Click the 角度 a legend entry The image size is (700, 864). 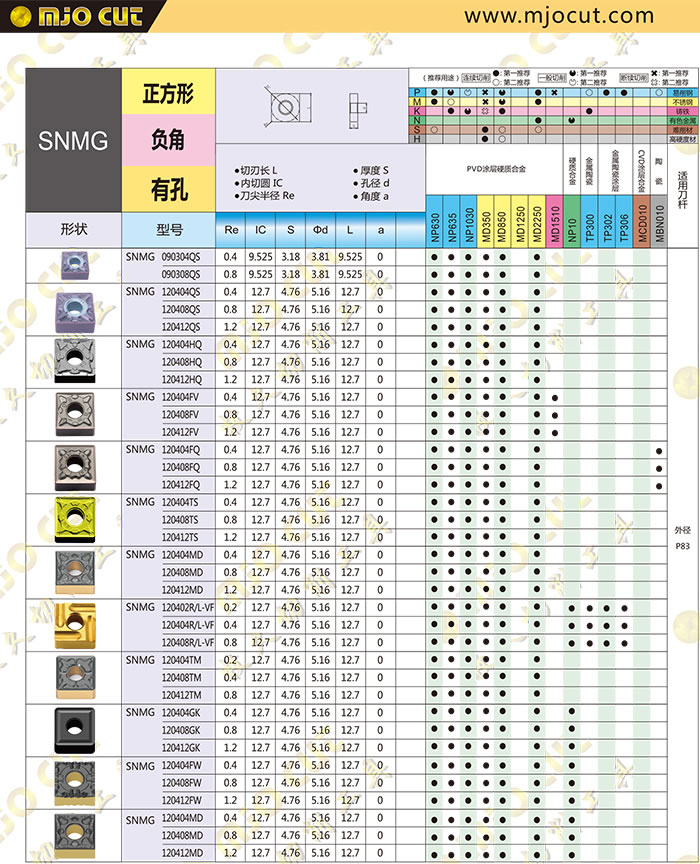point(371,196)
